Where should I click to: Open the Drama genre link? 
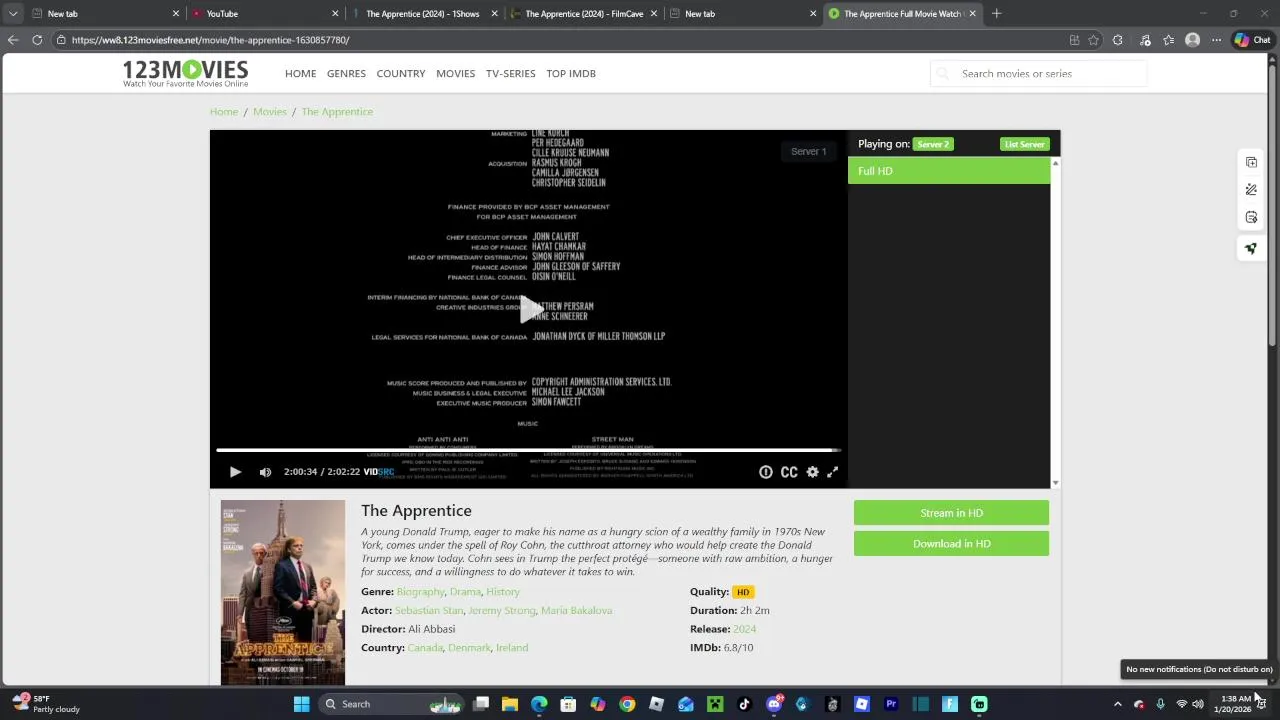click(x=465, y=592)
